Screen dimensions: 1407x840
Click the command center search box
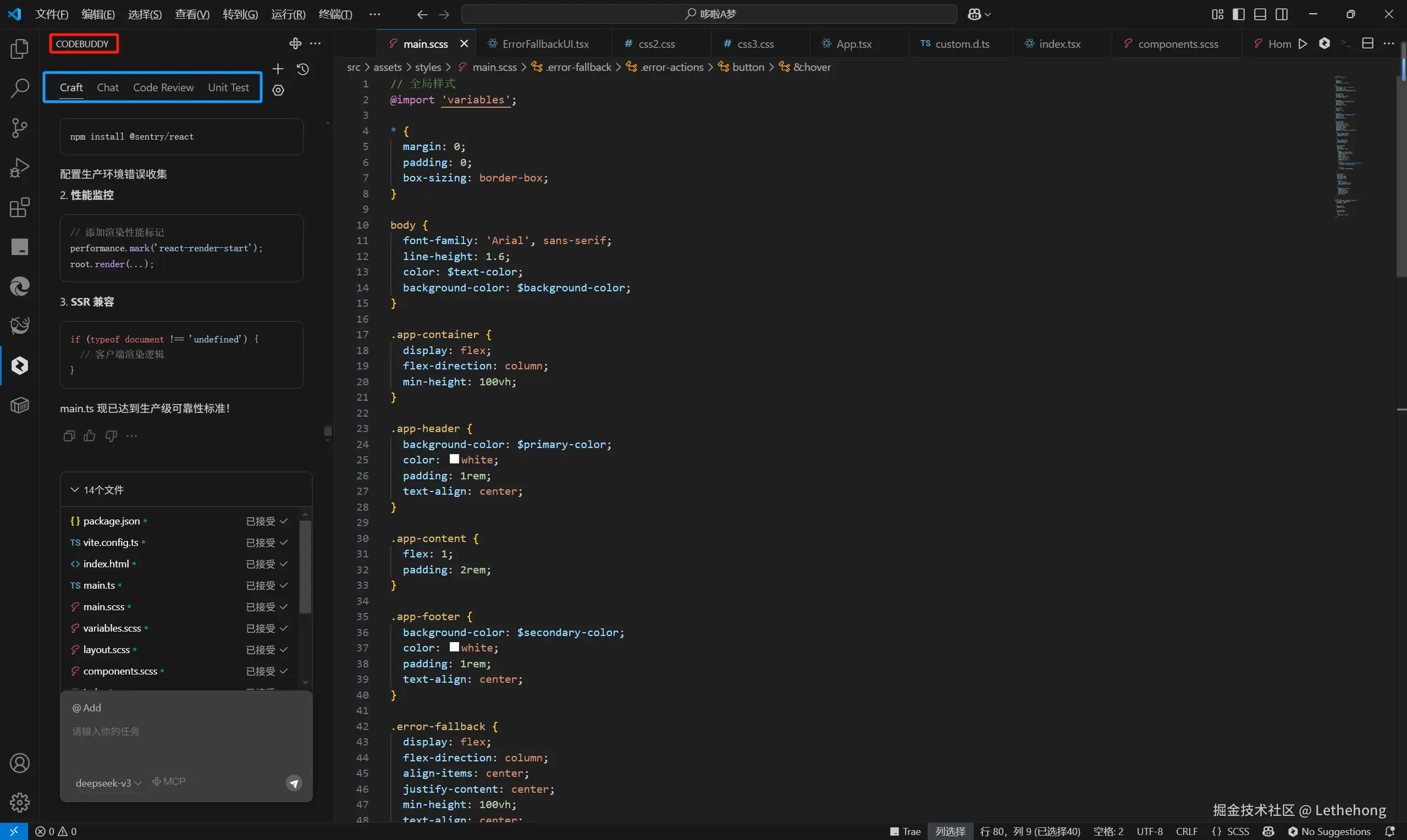709,14
